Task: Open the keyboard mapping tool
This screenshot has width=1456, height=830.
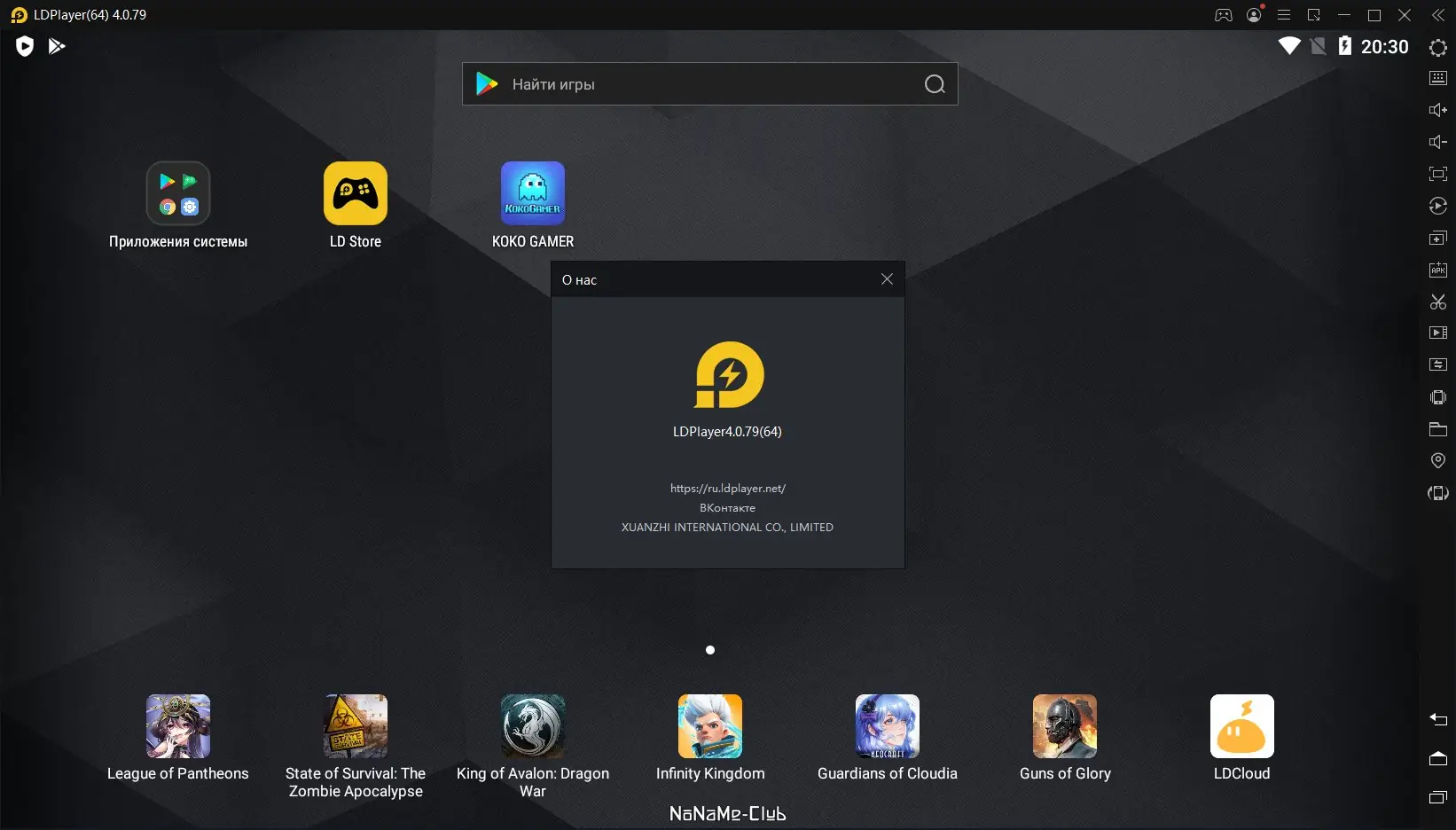Action: point(1438,78)
